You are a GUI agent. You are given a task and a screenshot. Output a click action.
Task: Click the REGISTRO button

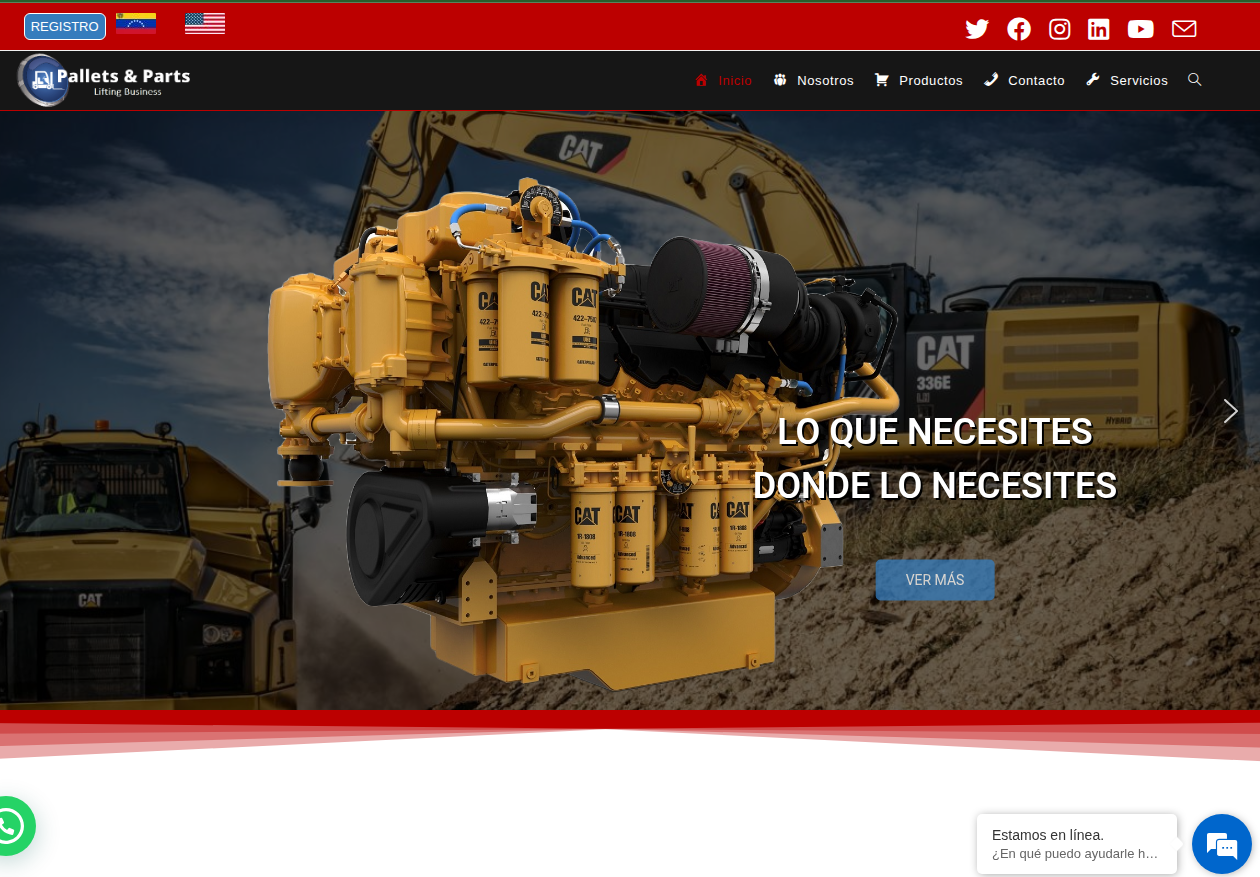click(x=65, y=26)
